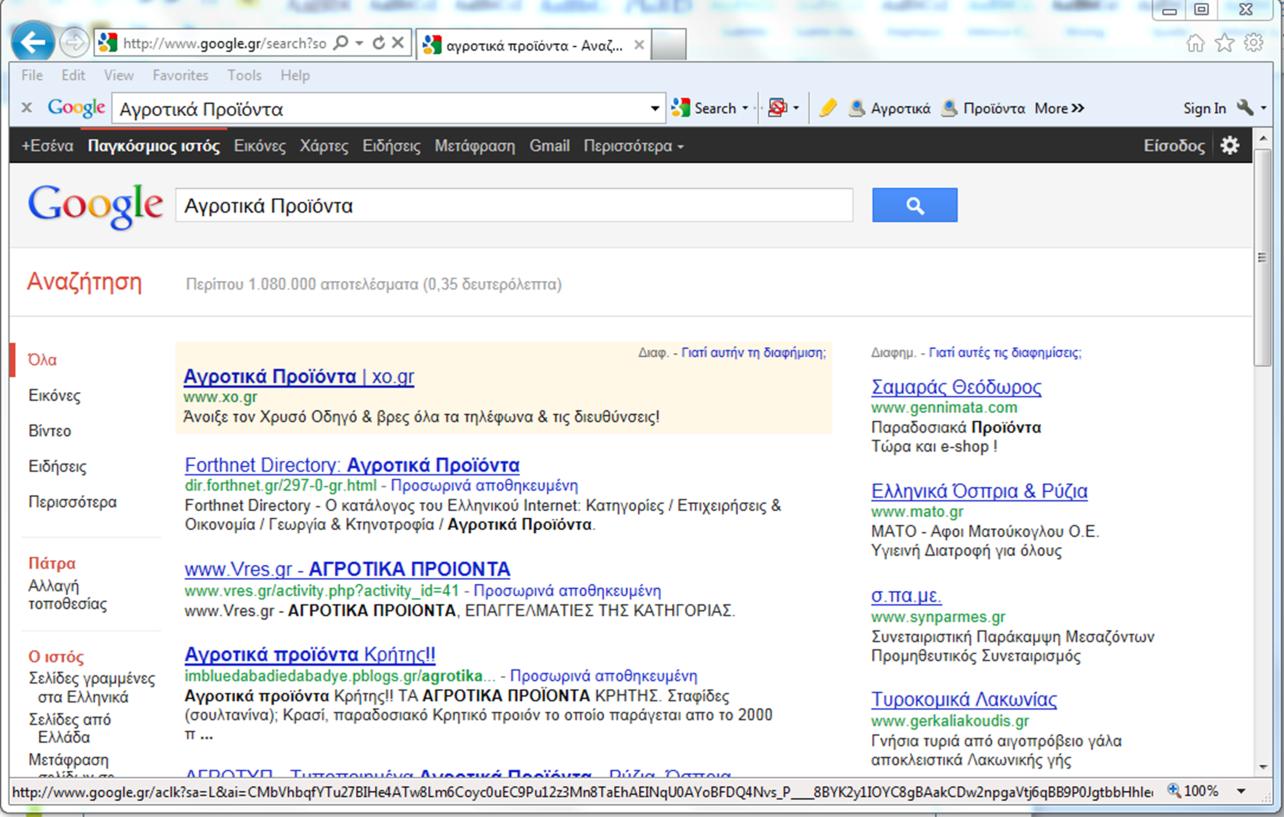Click the magnifier search icon in address bar
This screenshot has width=1284, height=817.
pyautogui.click(x=340, y=43)
